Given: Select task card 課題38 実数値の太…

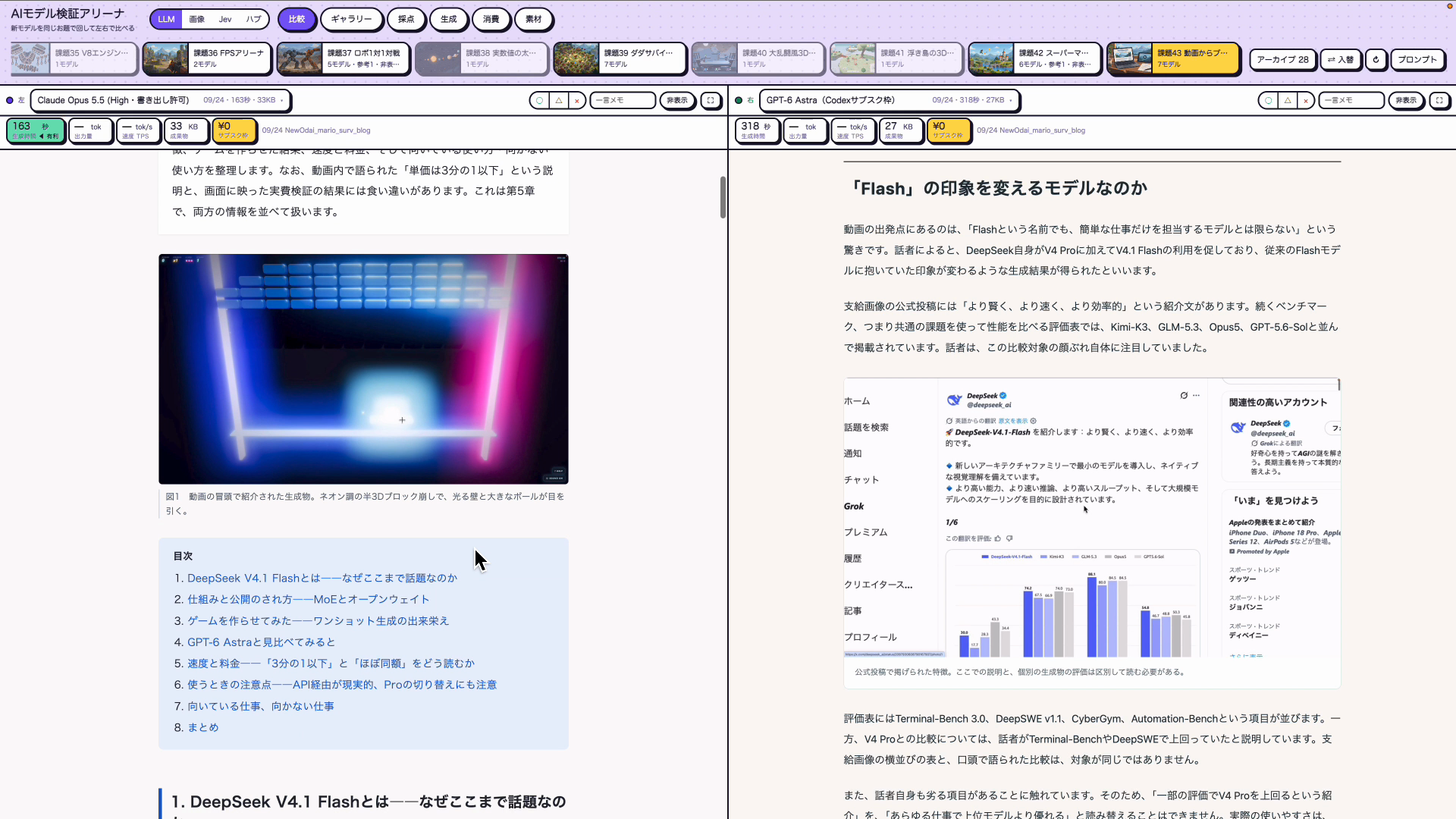Looking at the screenshot, I should 482,58.
